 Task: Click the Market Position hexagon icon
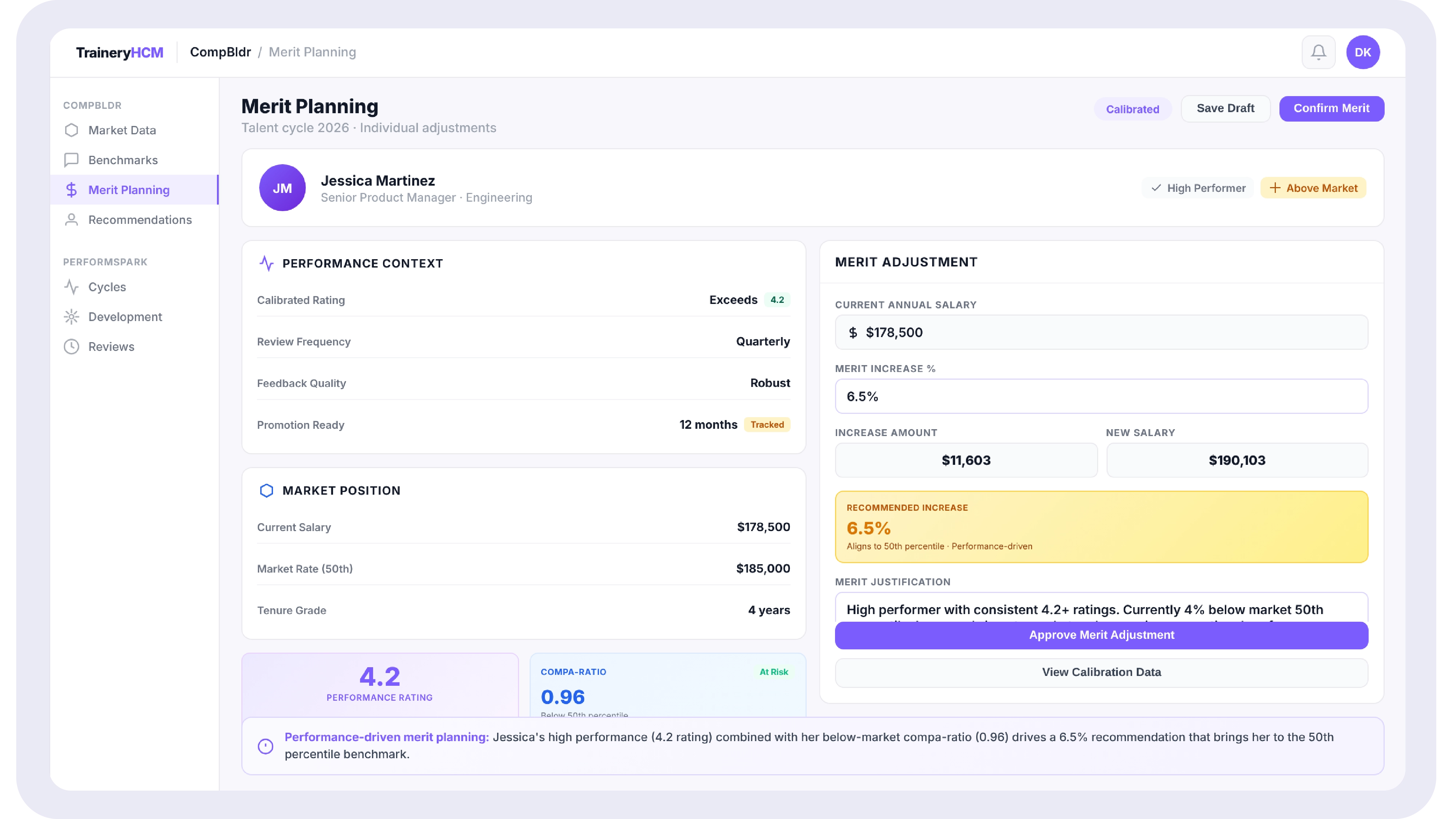(266, 491)
